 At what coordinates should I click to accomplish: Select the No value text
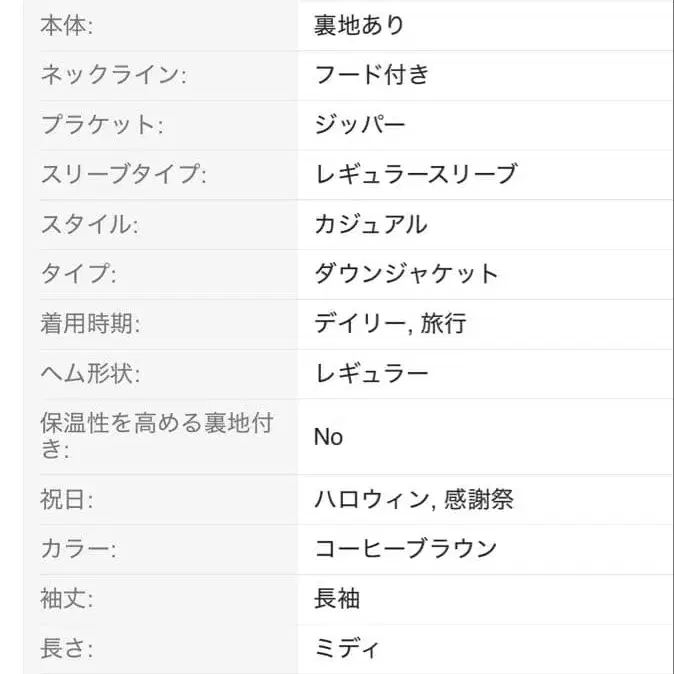point(328,437)
